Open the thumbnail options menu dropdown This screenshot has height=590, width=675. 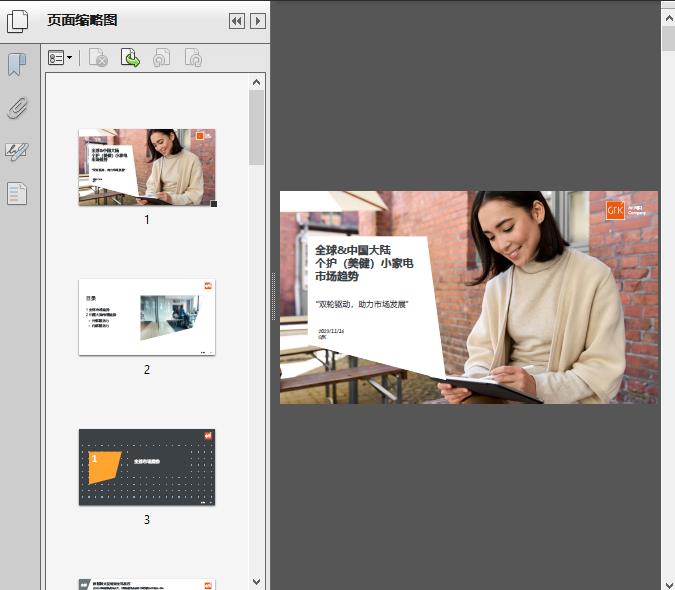point(60,58)
